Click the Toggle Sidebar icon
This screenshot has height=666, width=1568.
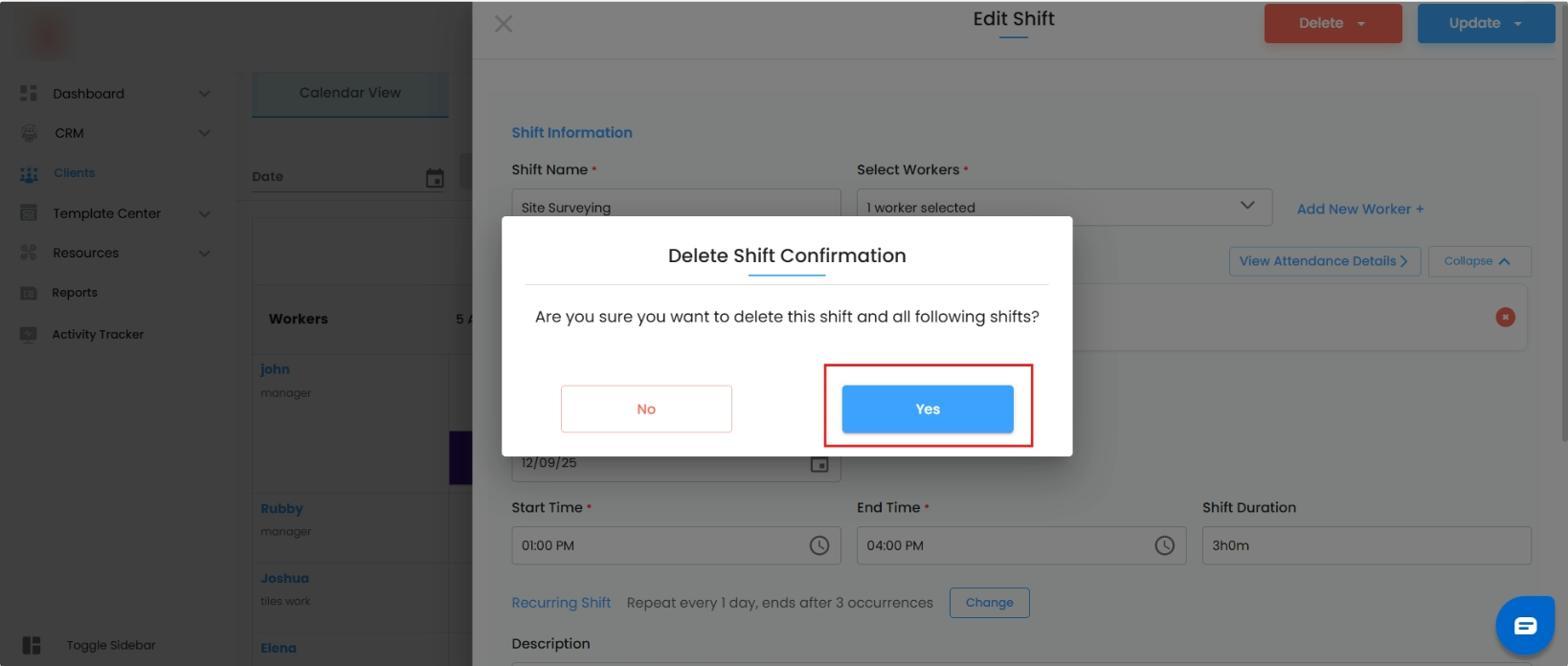click(32, 646)
